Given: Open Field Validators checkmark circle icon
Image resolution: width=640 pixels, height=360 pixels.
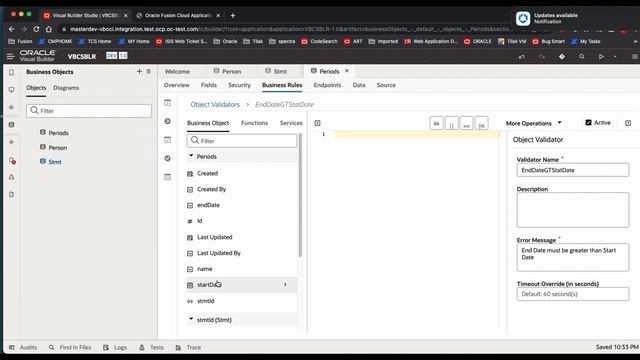Looking at the screenshot, I should 167,158.
